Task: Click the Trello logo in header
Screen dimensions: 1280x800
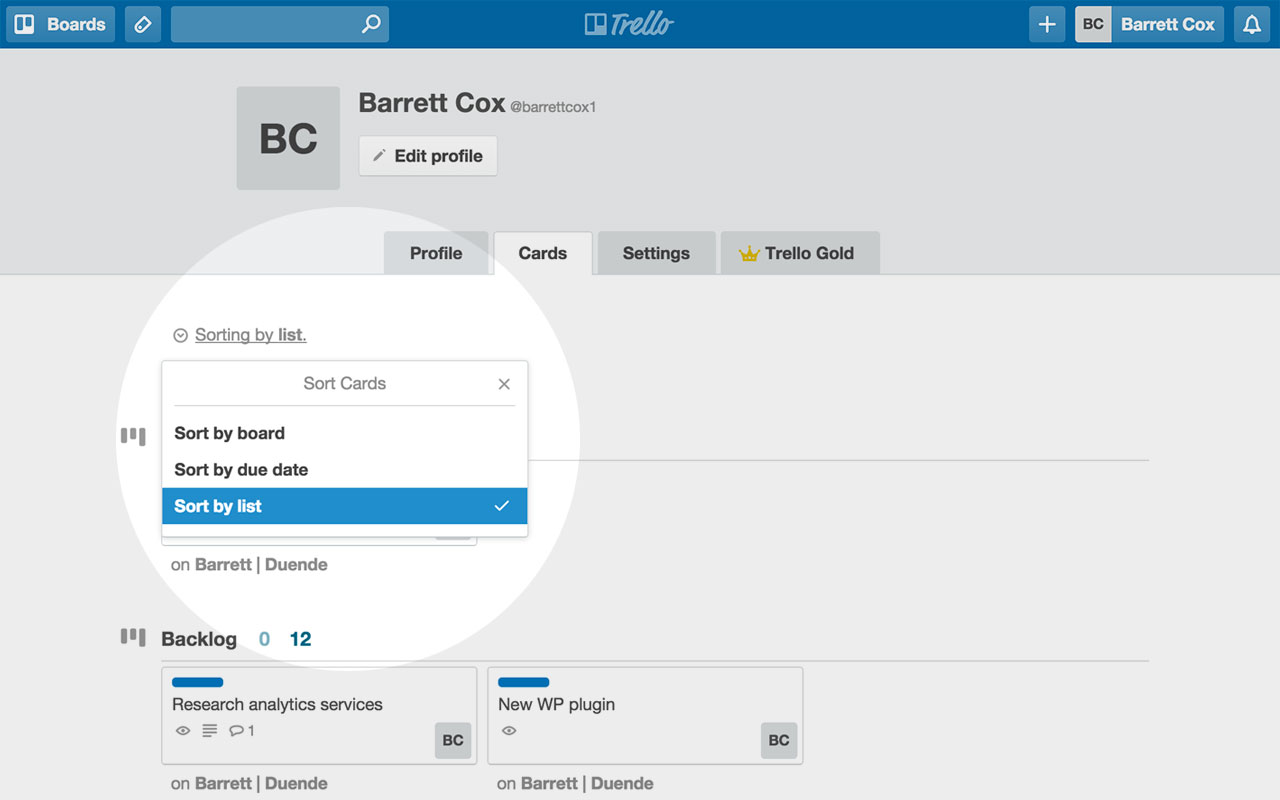Action: pyautogui.click(x=629, y=24)
